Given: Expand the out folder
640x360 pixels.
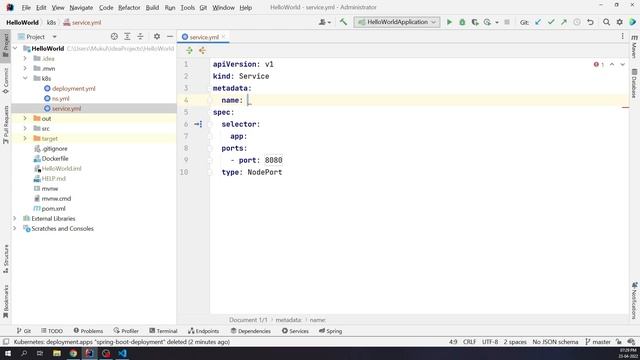Looking at the screenshot, I should pos(25,118).
